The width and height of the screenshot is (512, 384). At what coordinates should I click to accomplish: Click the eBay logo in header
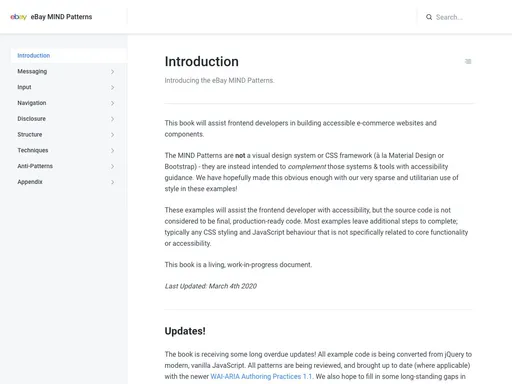pyautogui.click(x=18, y=17)
